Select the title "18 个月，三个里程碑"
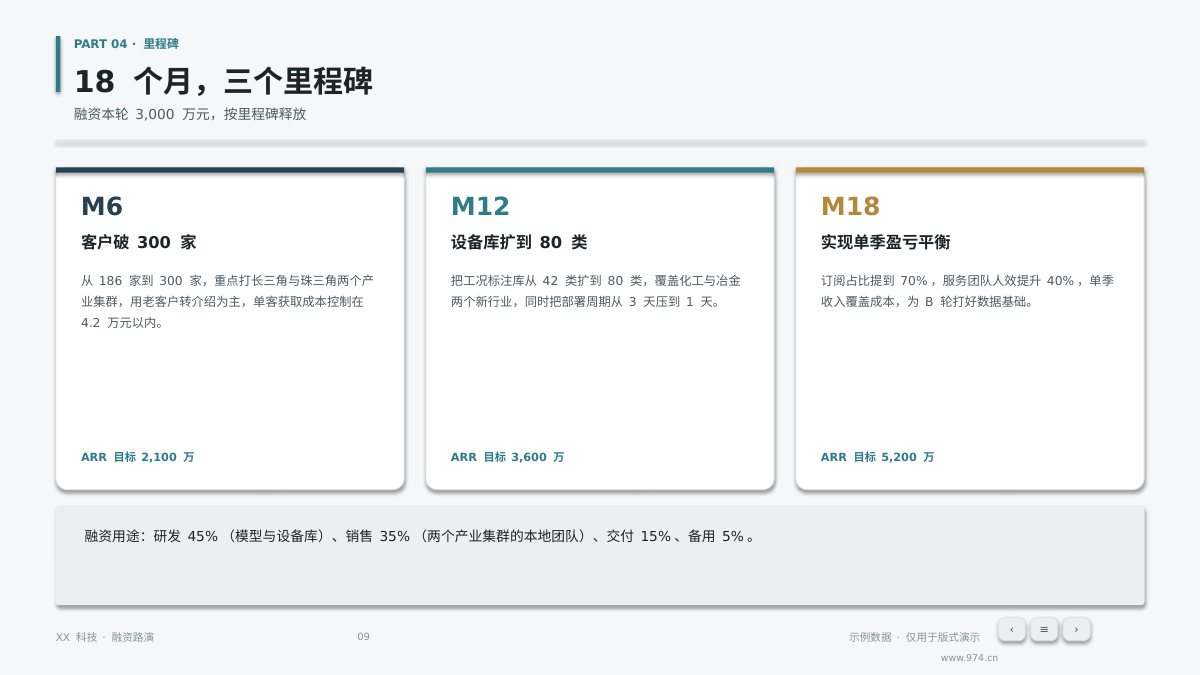This screenshot has width=1200, height=675. [x=223, y=81]
